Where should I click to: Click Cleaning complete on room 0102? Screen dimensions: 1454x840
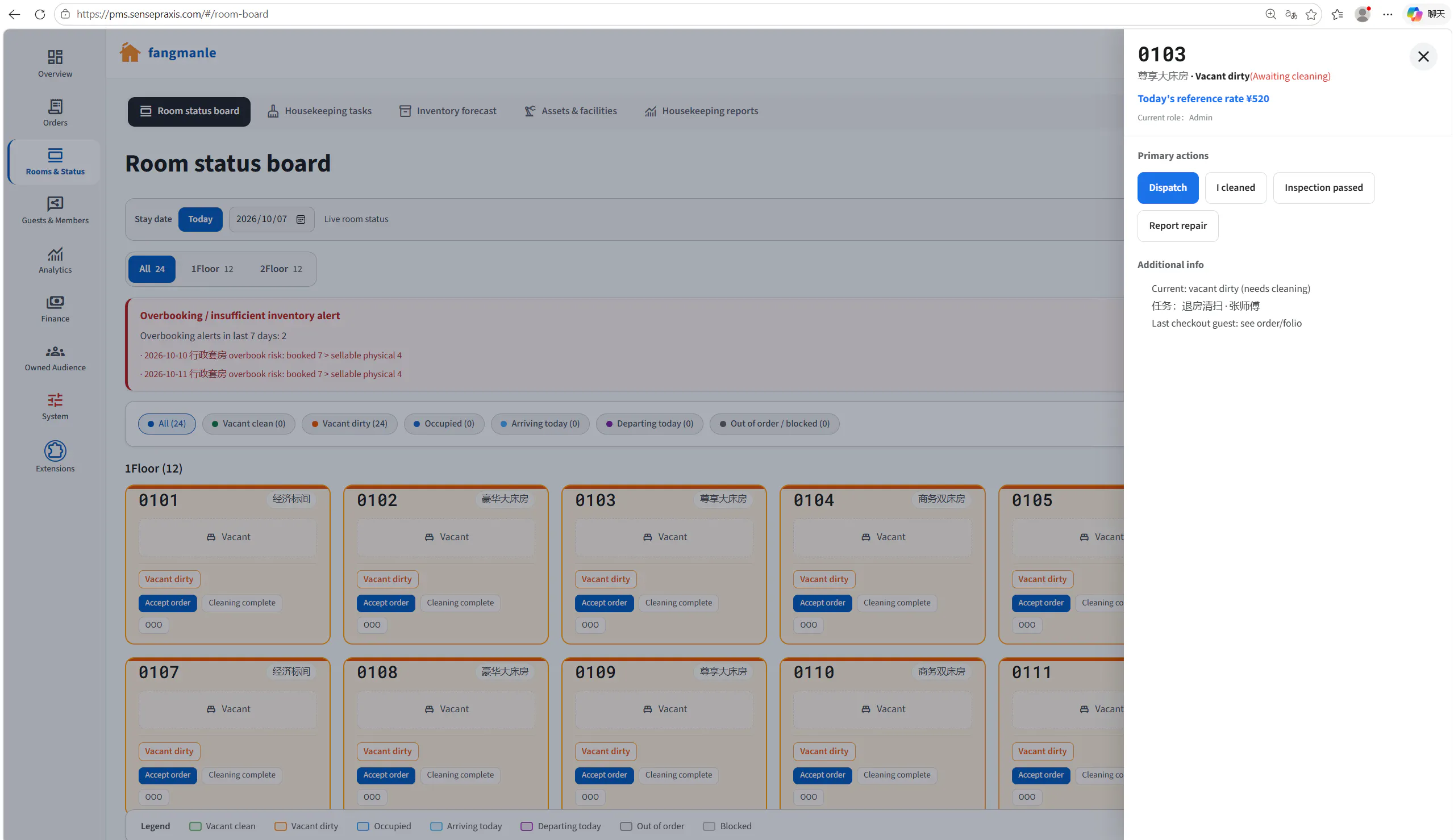coord(460,603)
